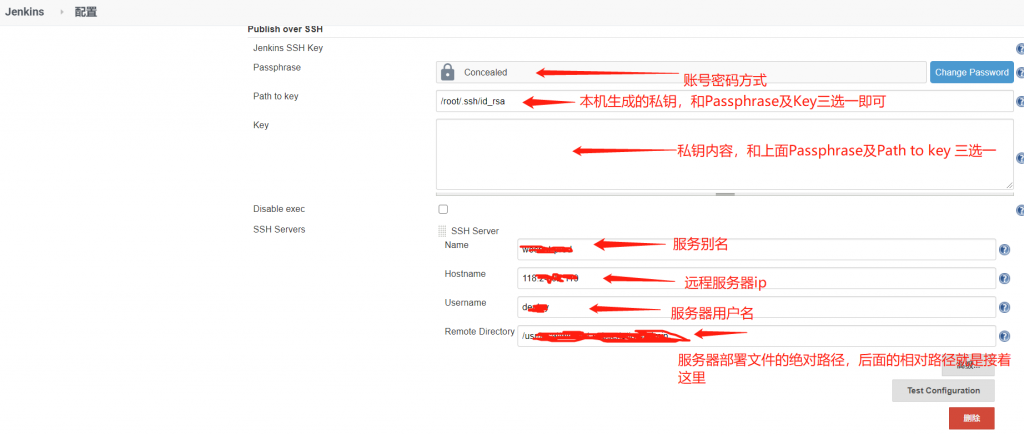Screen dimensions: 1024x435
Task: Open help for Remote Directory field
Action: pyautogui.click(x=1004, y=336)
